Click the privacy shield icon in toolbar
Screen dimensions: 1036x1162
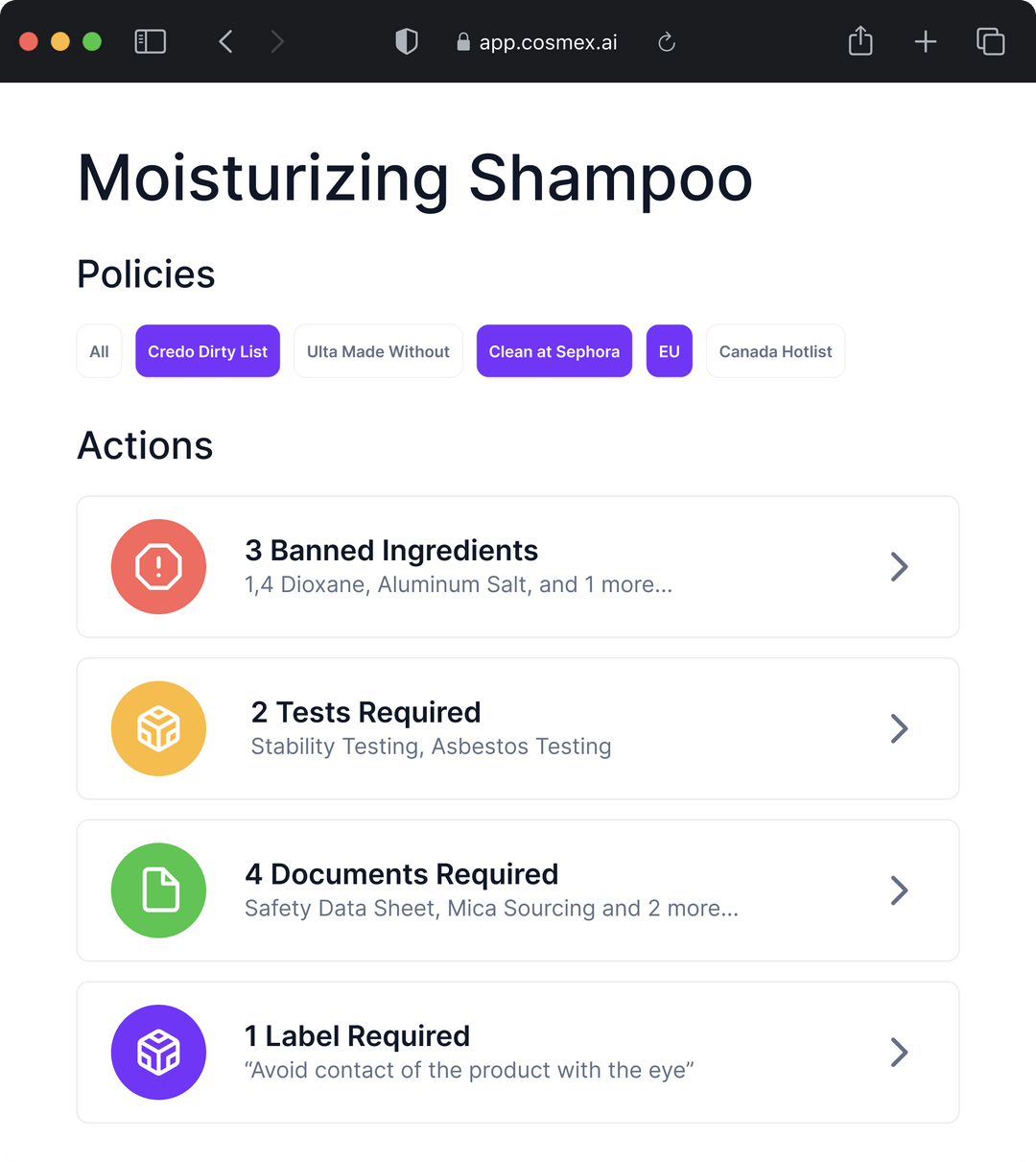(x=407, y=41)
